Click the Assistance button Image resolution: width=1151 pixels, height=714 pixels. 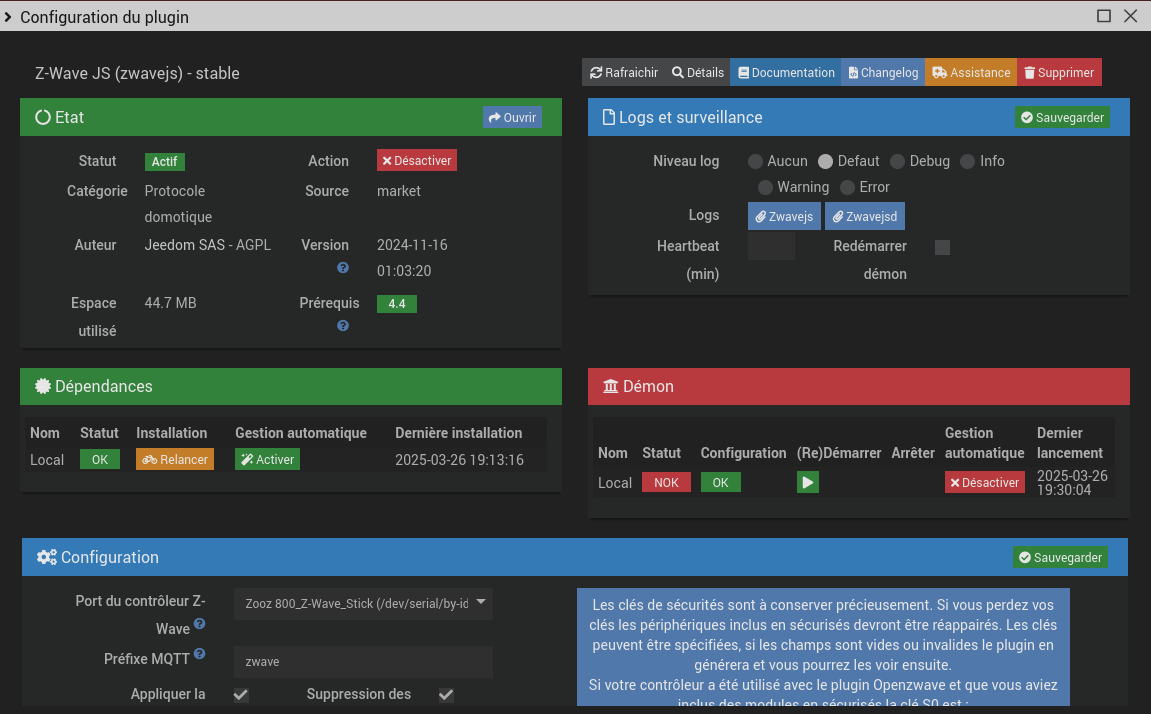[970, 73]
